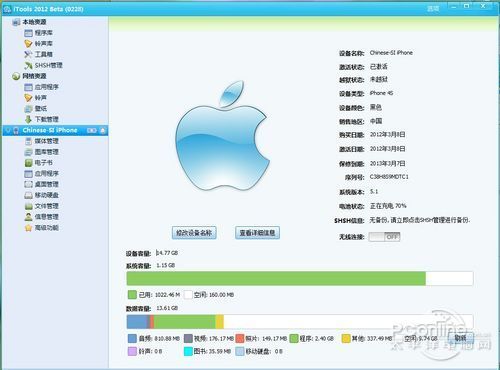This screenshot has width=500, height=370.
Task: Click the 查看详细信息 button
Action: [x=257, y=233]
